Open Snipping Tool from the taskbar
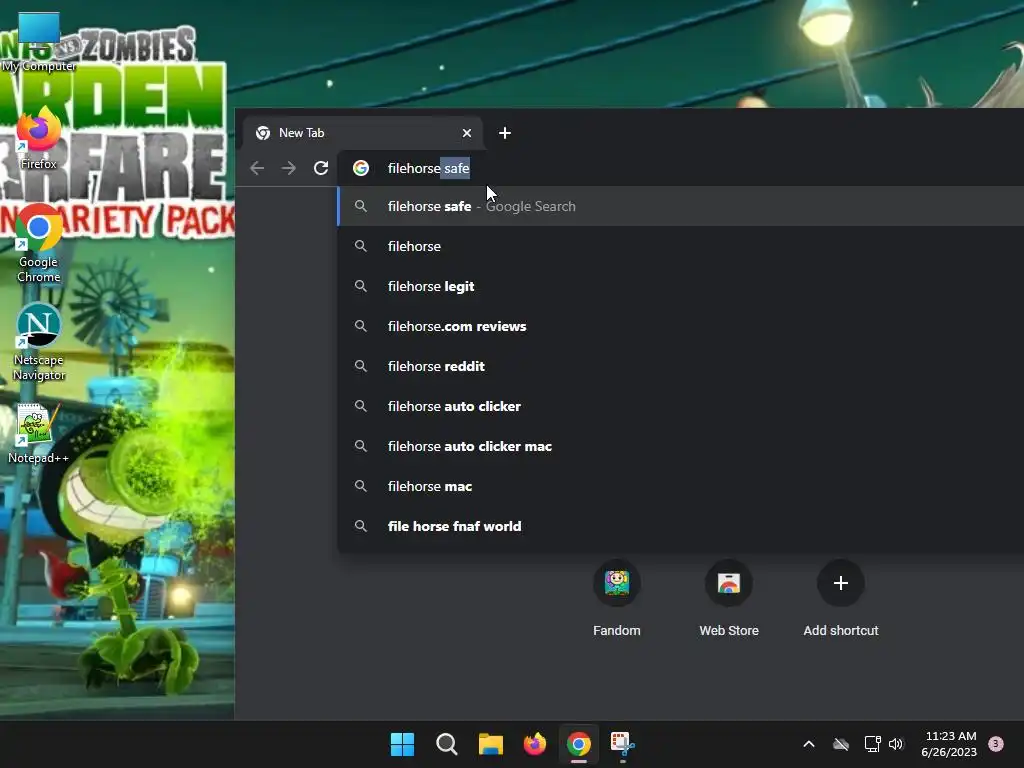Viewport: 1024px width, 768px height. click(x=622, y=744)
